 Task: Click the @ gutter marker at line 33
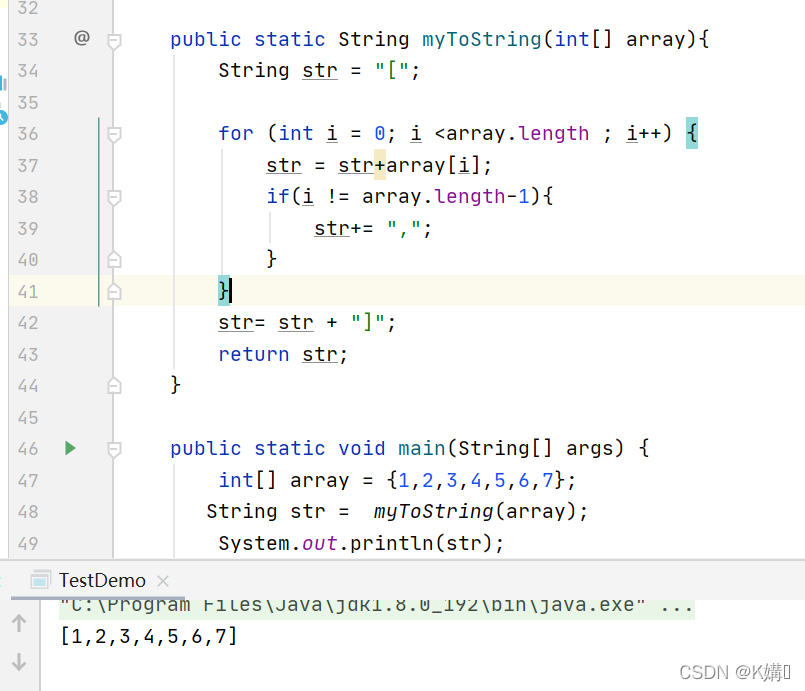[82, 38]
